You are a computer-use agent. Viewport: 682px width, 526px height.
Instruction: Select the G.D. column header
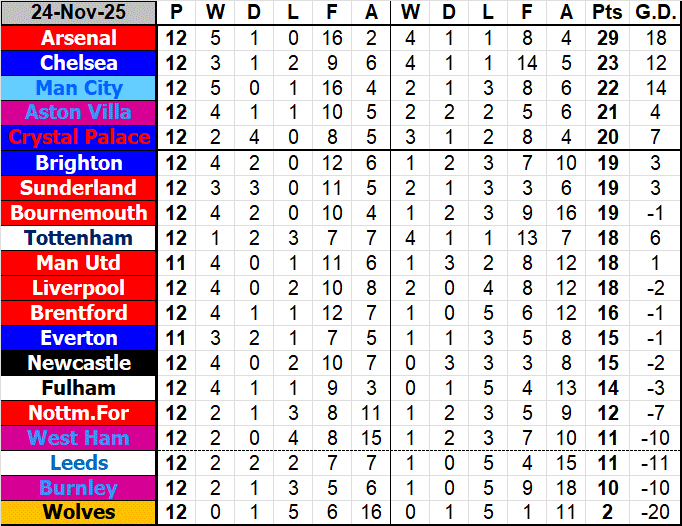point(654,13)
